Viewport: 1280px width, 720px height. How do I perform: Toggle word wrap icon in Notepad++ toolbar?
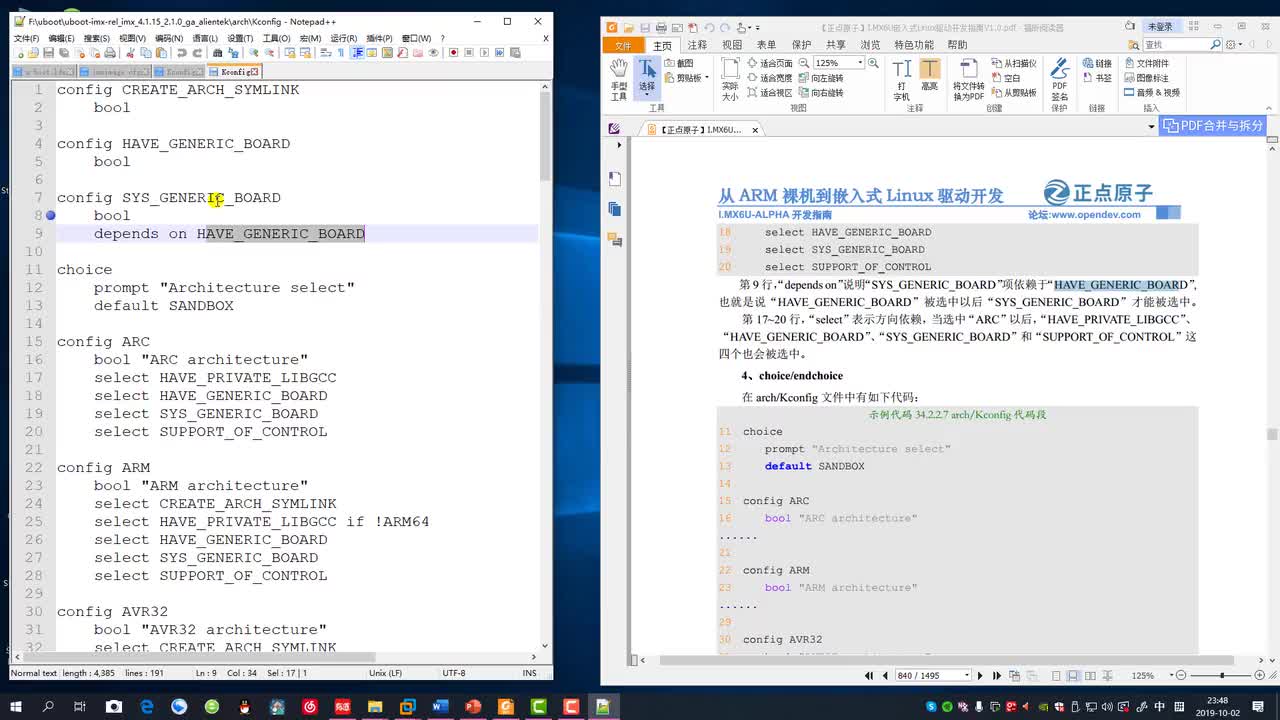tap(327, 52)
